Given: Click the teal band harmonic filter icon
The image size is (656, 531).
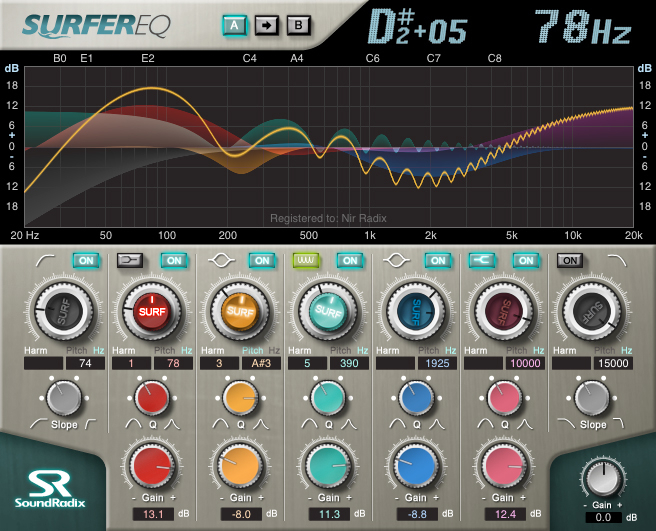Looking at the screenshot, I should click(306, 260).
